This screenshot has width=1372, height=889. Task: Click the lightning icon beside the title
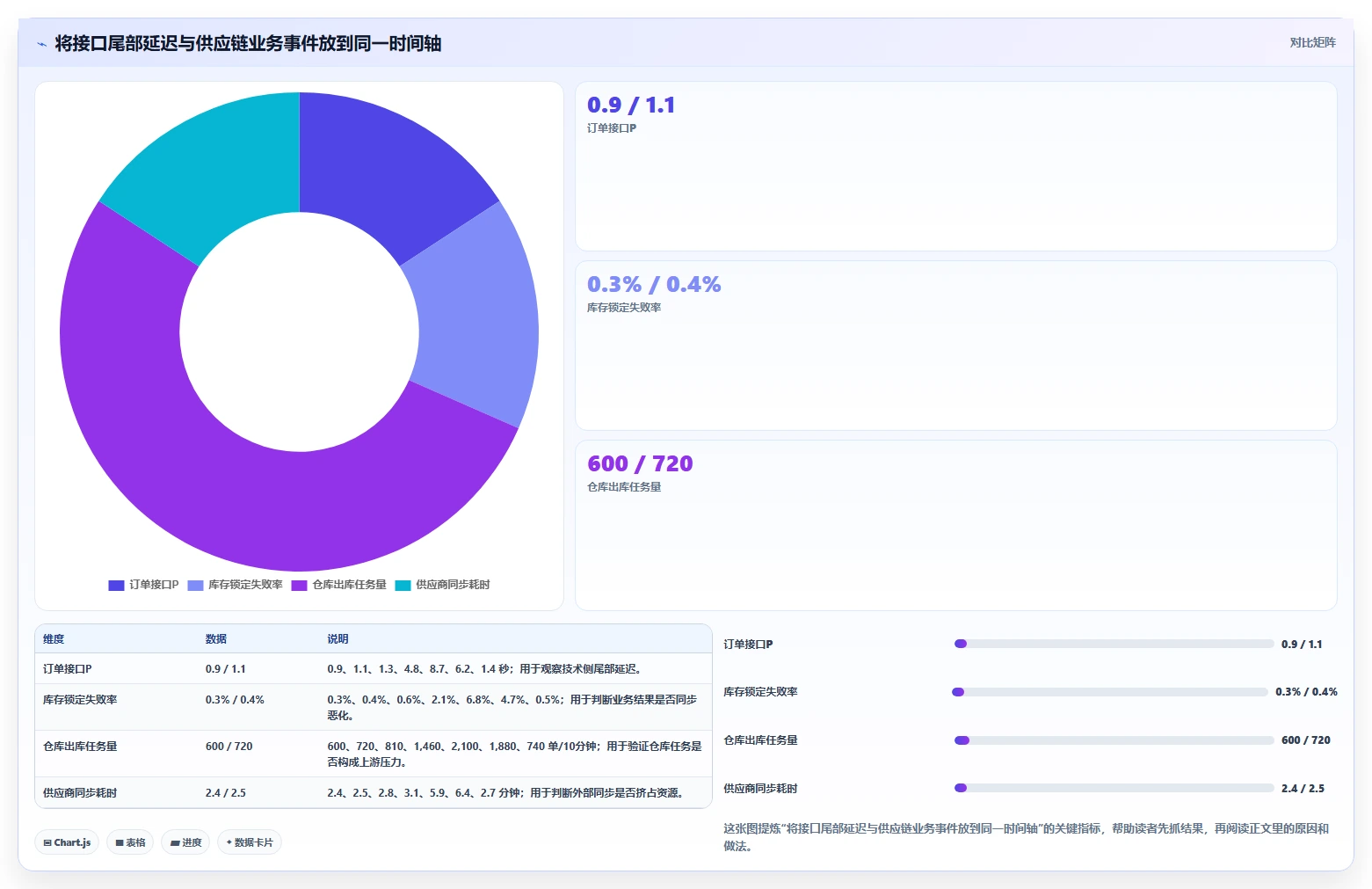(41, 44)
